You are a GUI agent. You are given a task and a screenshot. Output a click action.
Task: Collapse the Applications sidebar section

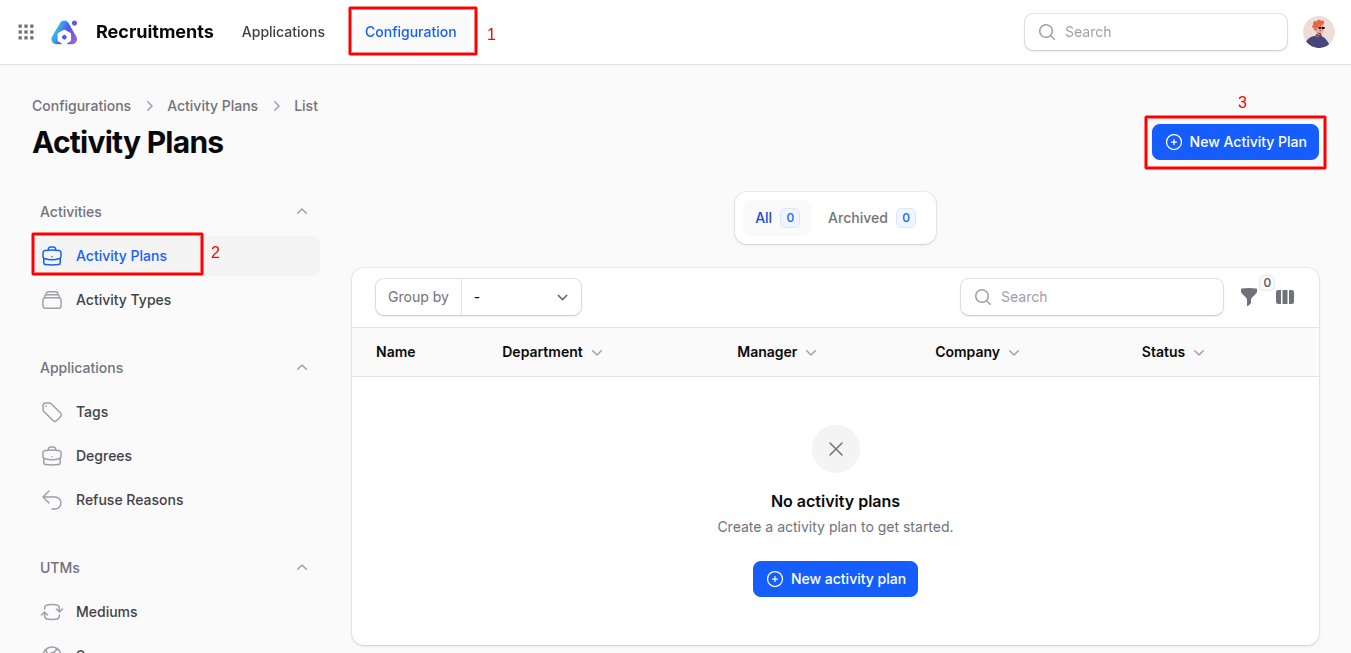[302, 368]
